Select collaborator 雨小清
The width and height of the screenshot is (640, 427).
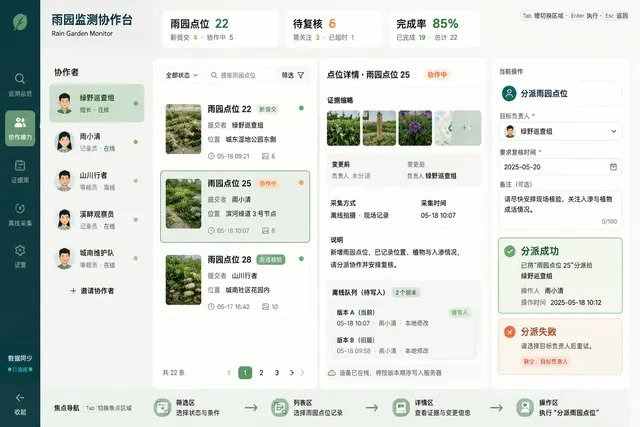point(97,142)
